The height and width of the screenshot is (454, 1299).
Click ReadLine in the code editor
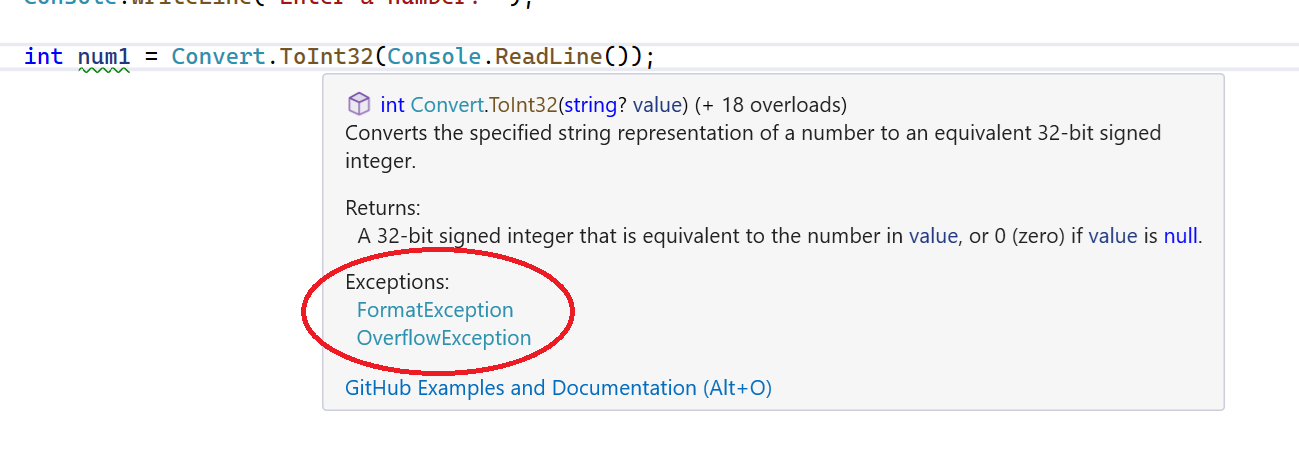[x=549, y=56]
